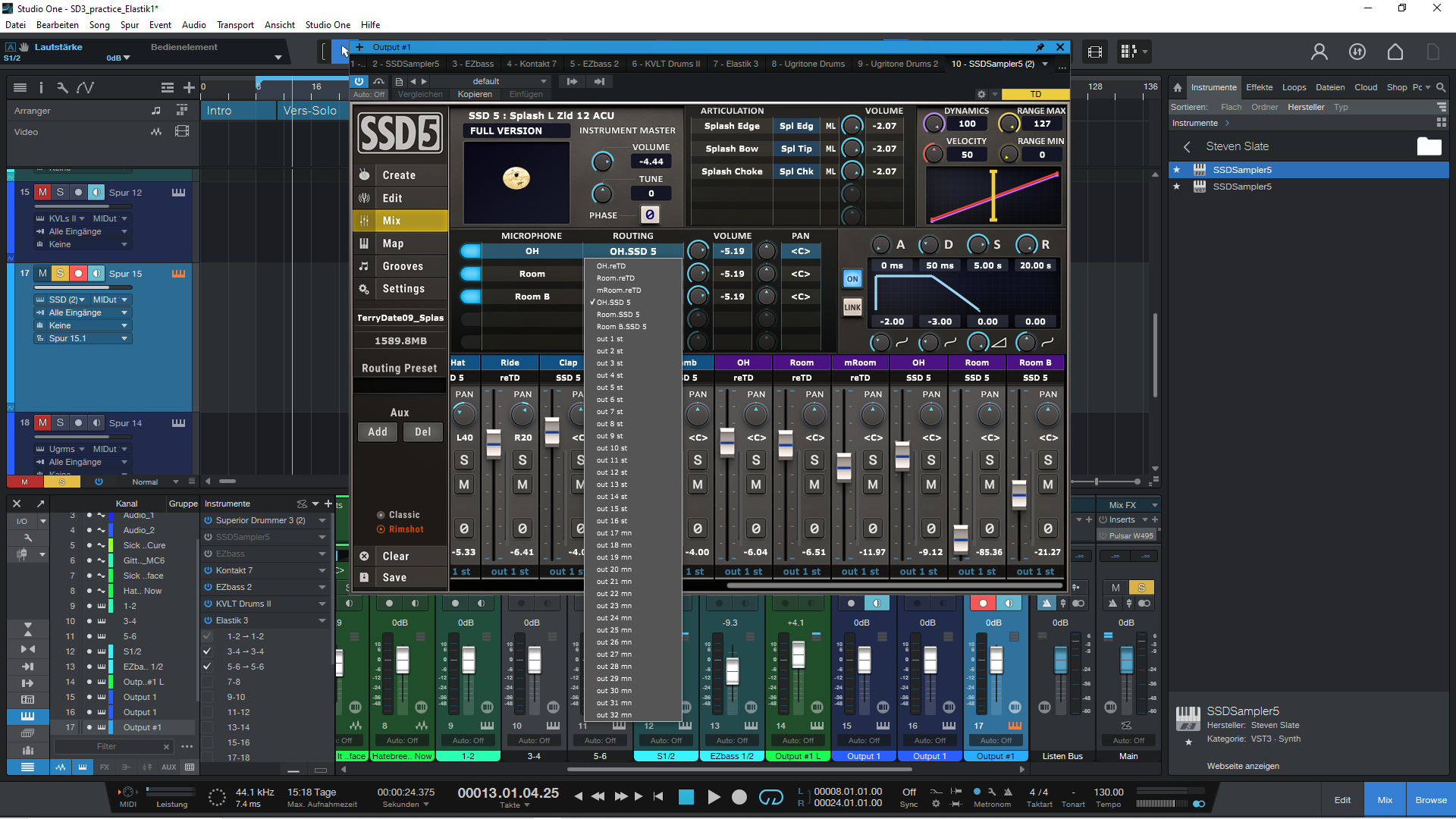Expand Superior Drummer 3 (2) instrument menu
Viewport: 1456px width, 819px height.
pyautogui.click(x=322, y=520)
